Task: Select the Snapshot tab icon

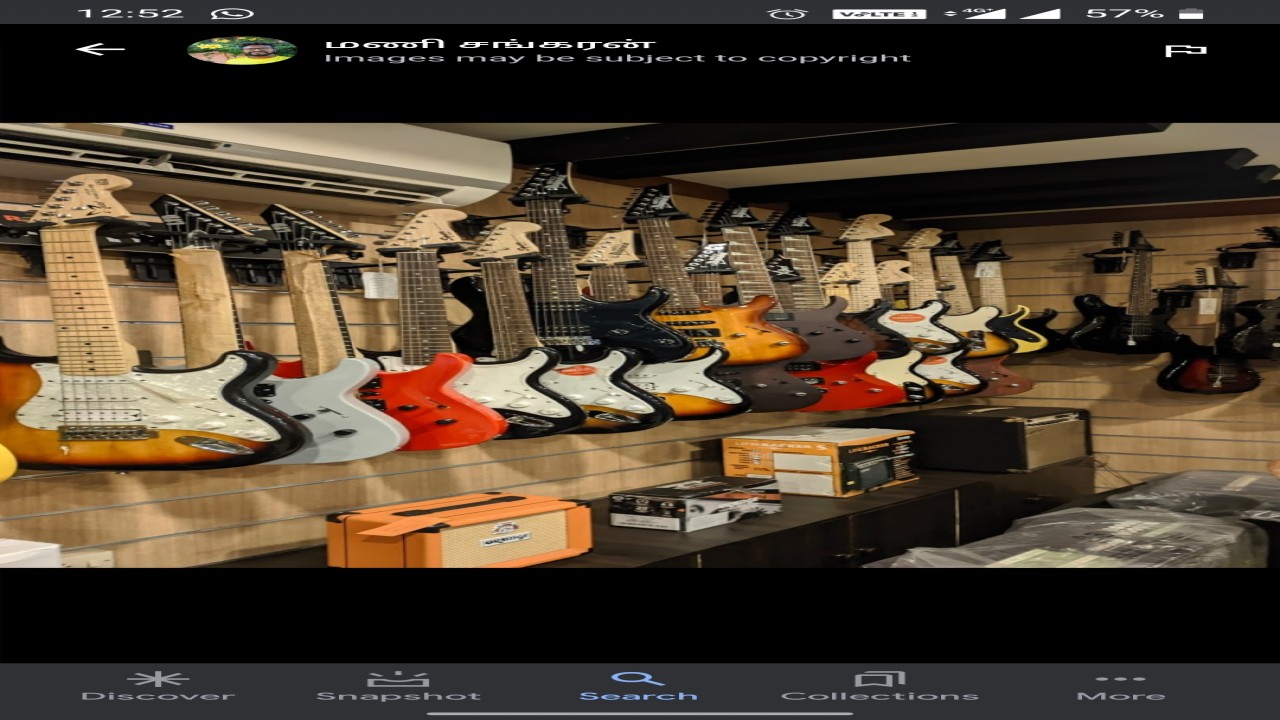Action: [398, 679]
